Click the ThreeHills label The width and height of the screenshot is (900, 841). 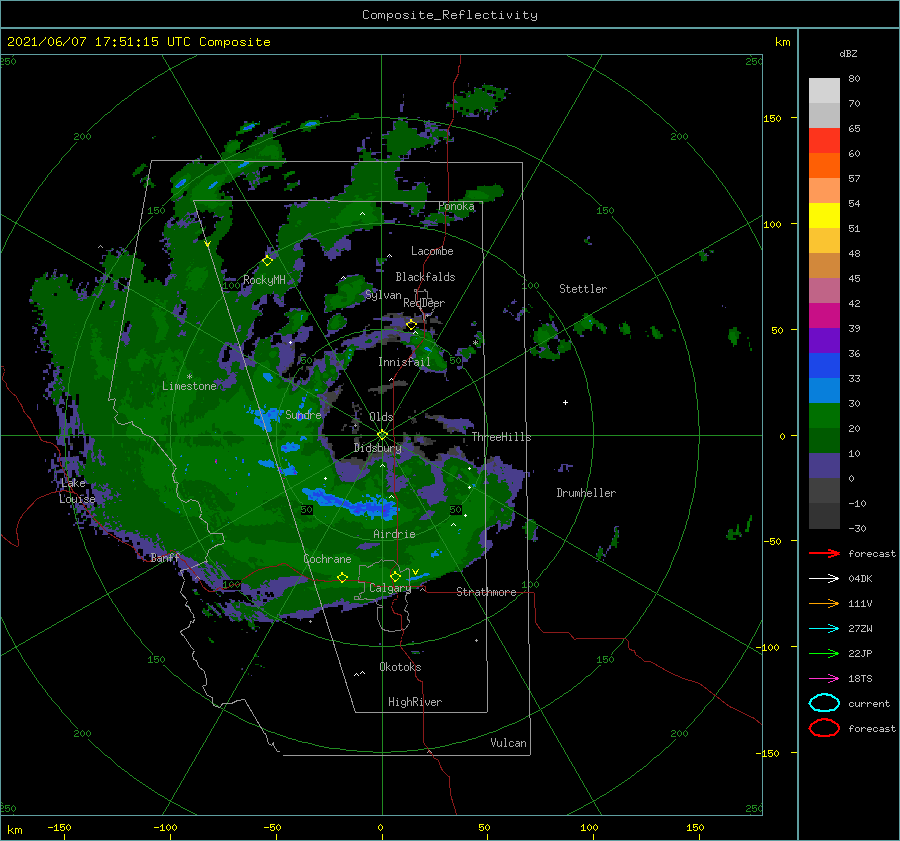501,437
